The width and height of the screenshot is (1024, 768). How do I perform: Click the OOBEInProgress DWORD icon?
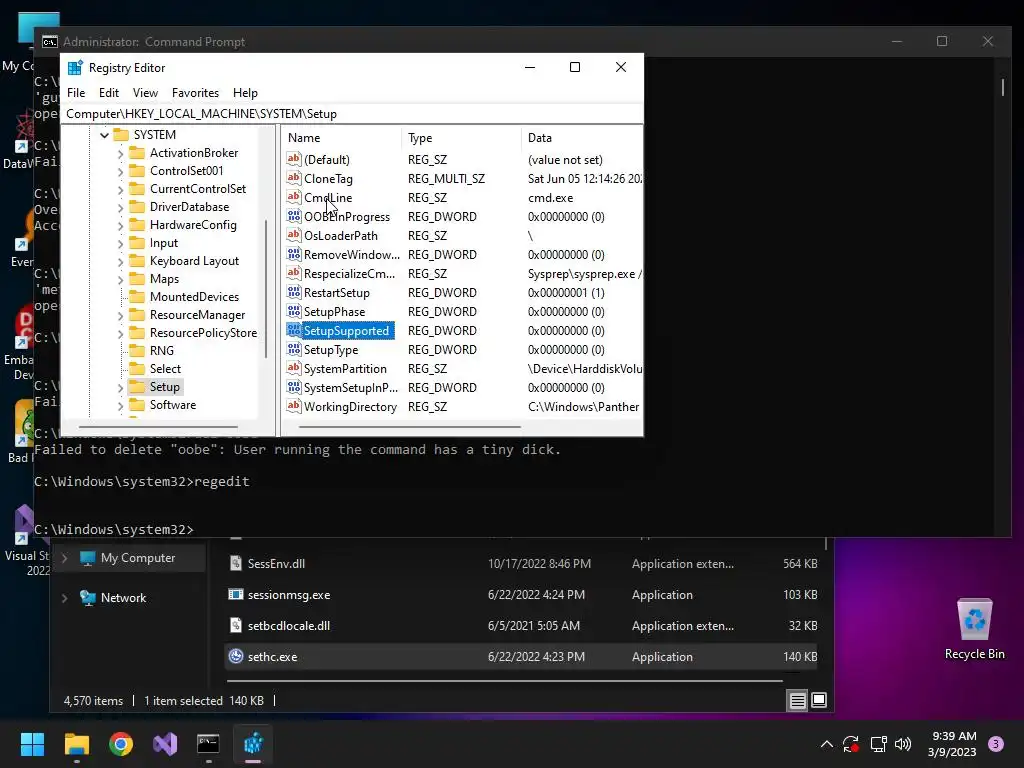(x=294, y=216)
